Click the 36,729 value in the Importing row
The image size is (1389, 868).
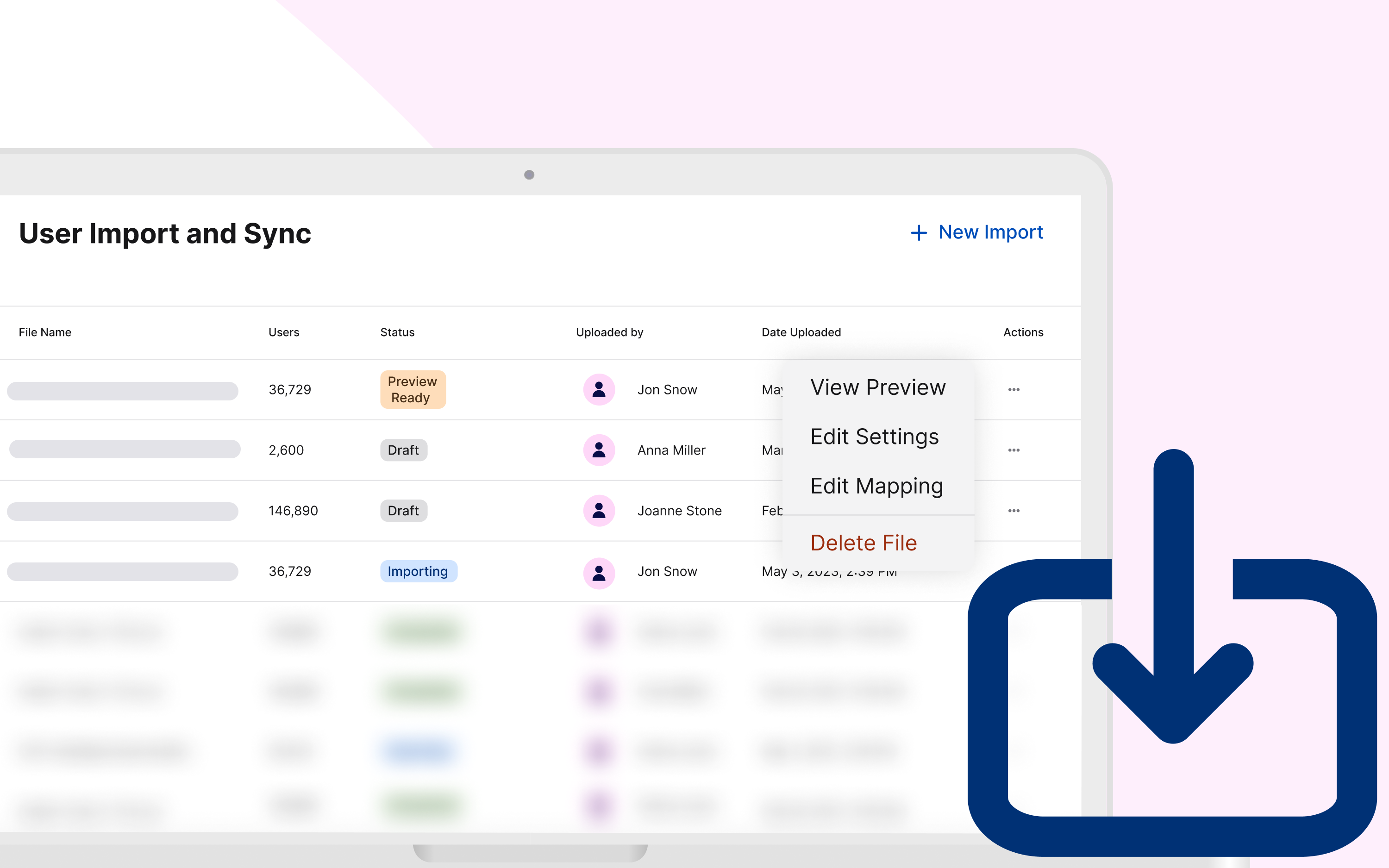click(289, 571)
